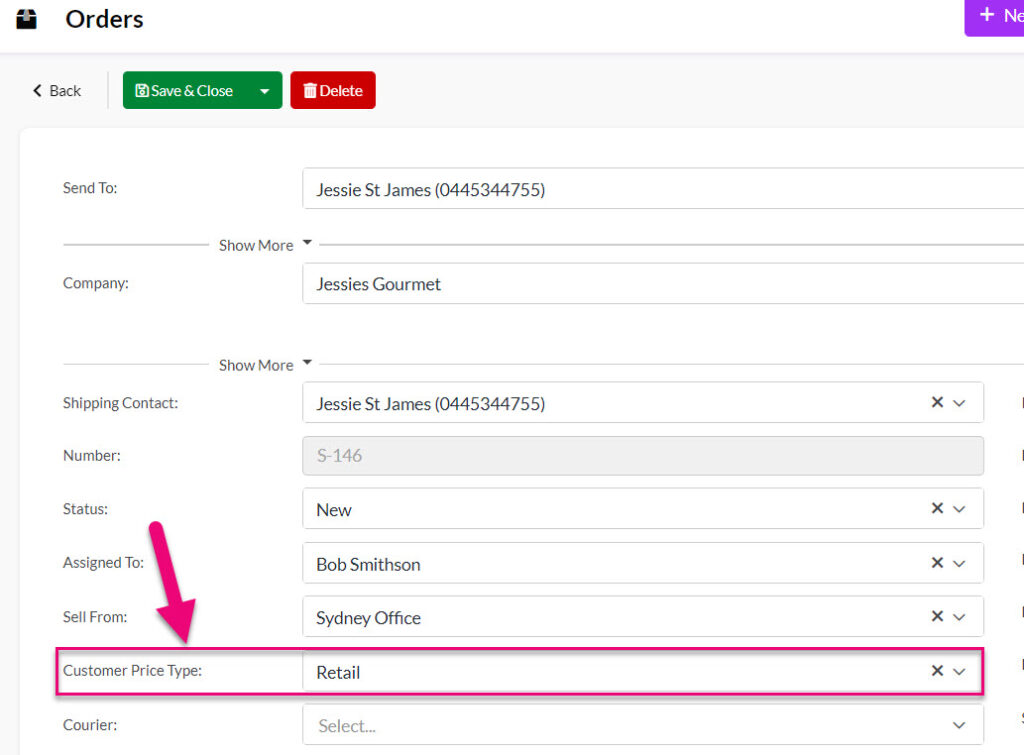This screenshot has width=1024, height=755.
Task: Open the Courier dropdown
Action: [959, 725]
